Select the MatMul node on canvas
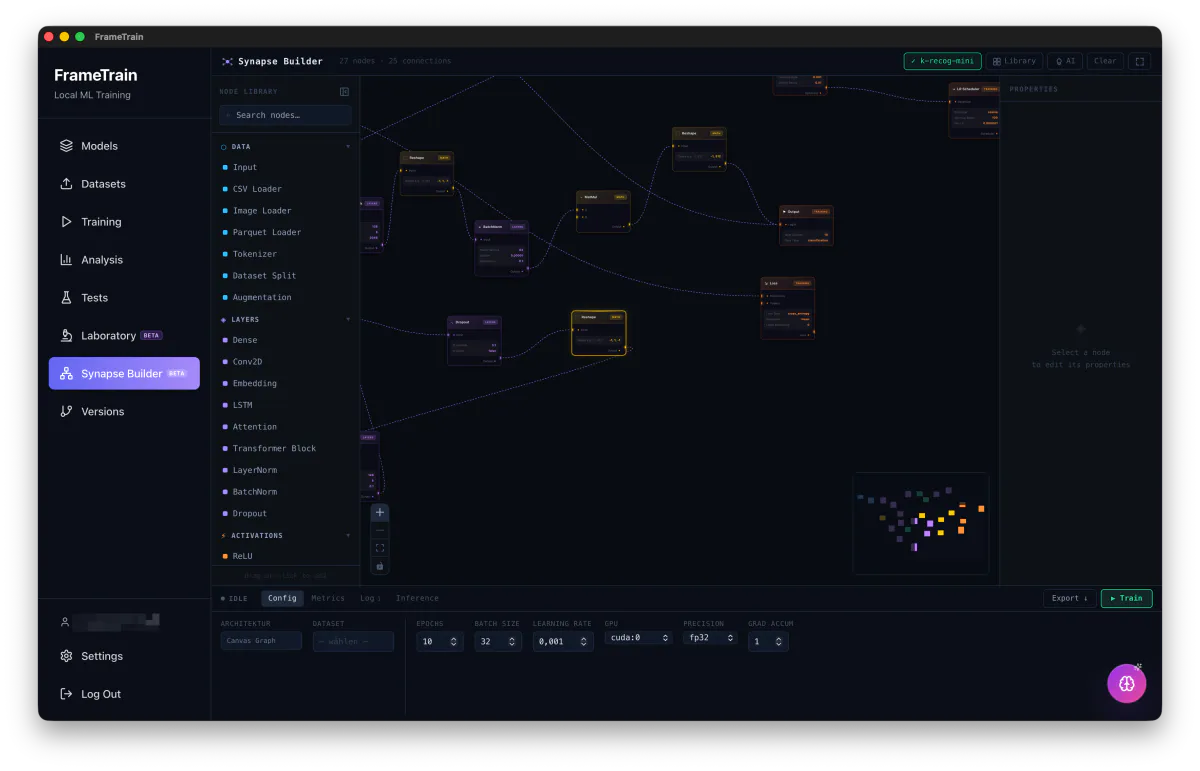Viewport: 1200px width, 771px height. 603,212
